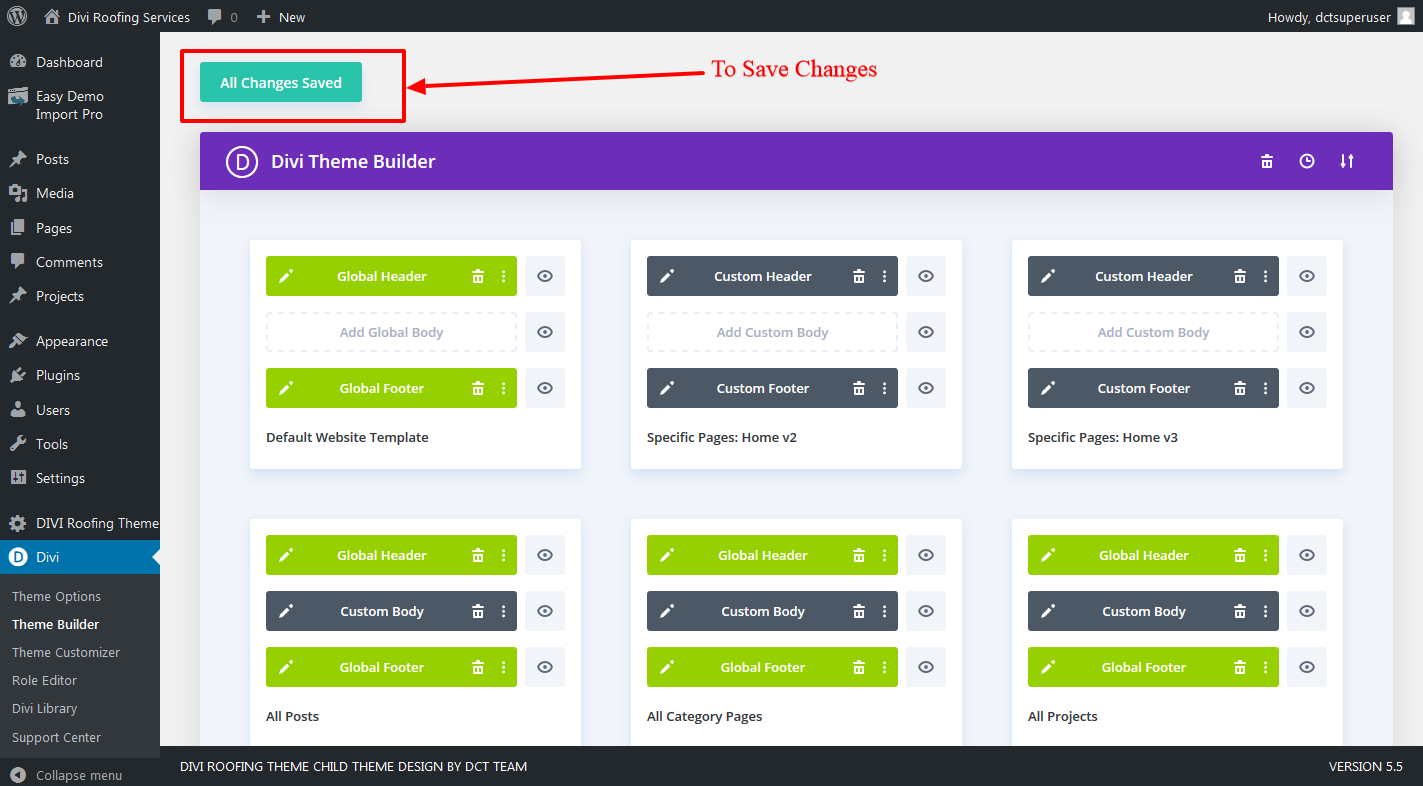The width and height of the screenshot is (1423, 786).
Task: Open Howdy dctsuperuser profile menu
Action: (x=1341, y=17)
